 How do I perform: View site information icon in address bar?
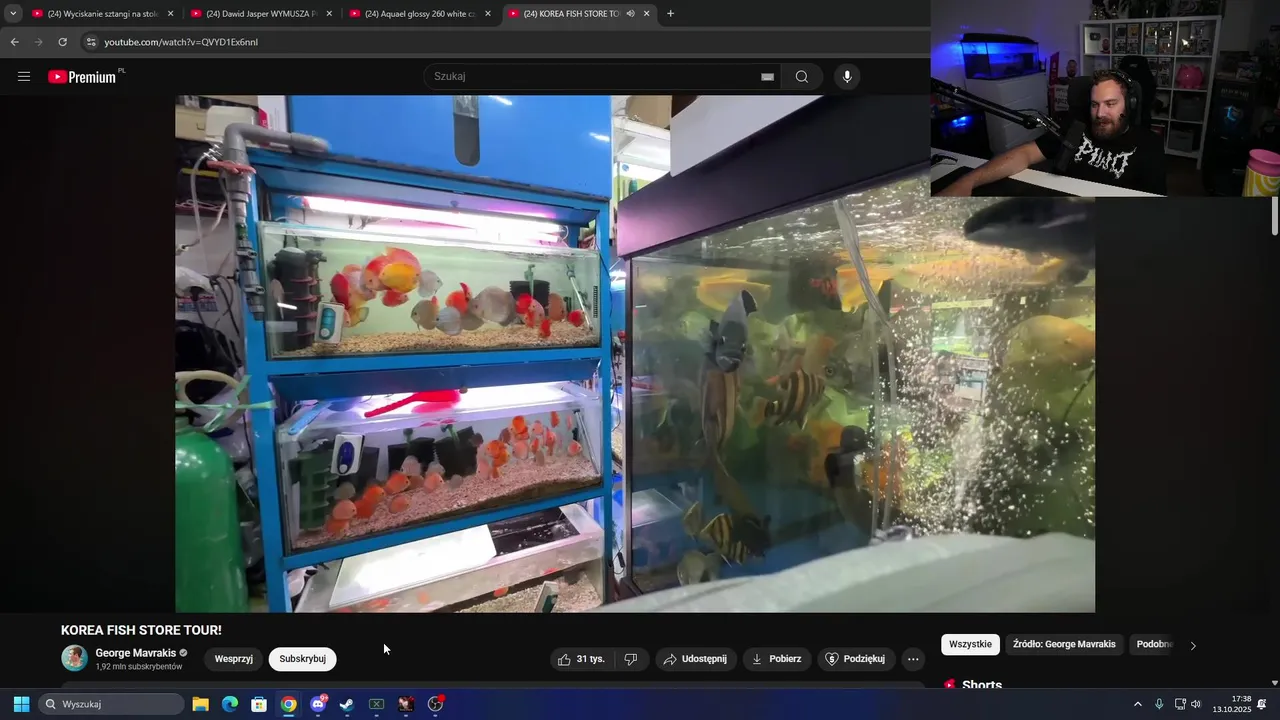91,42
